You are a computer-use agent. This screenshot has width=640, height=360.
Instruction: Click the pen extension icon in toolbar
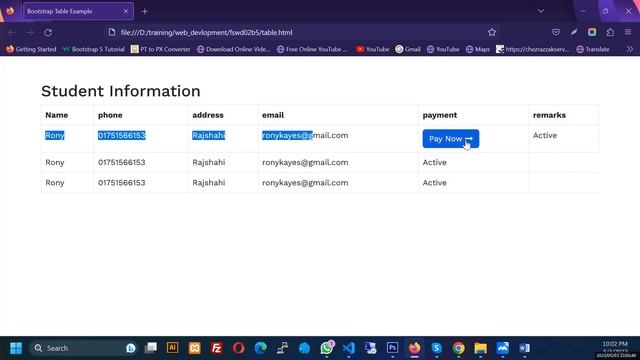point(574,32)
